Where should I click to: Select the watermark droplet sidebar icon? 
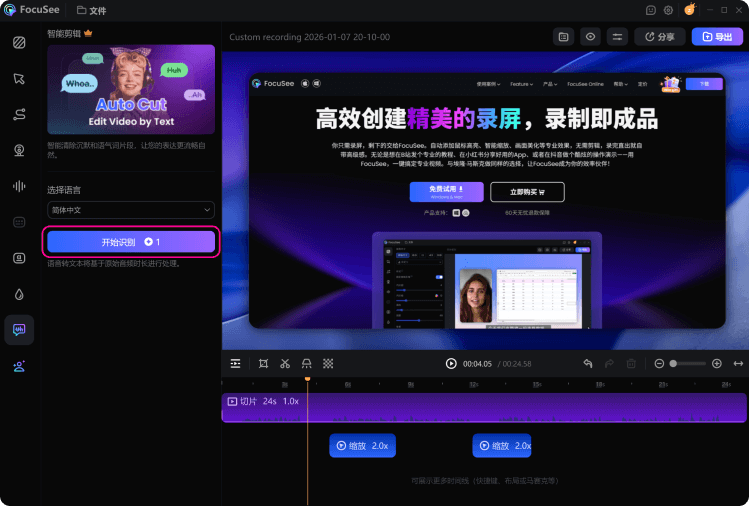point(19,294)
